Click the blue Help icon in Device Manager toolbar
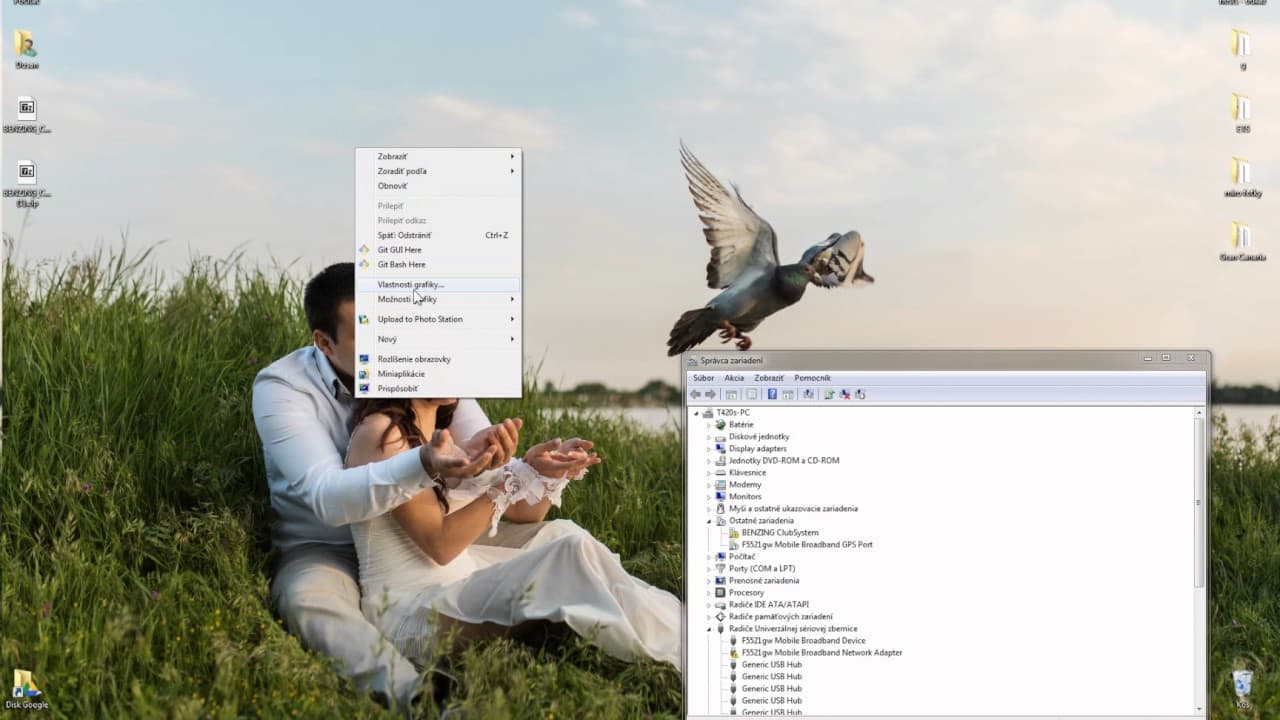Screen dimensions: 1280x720 coord(772,394)
